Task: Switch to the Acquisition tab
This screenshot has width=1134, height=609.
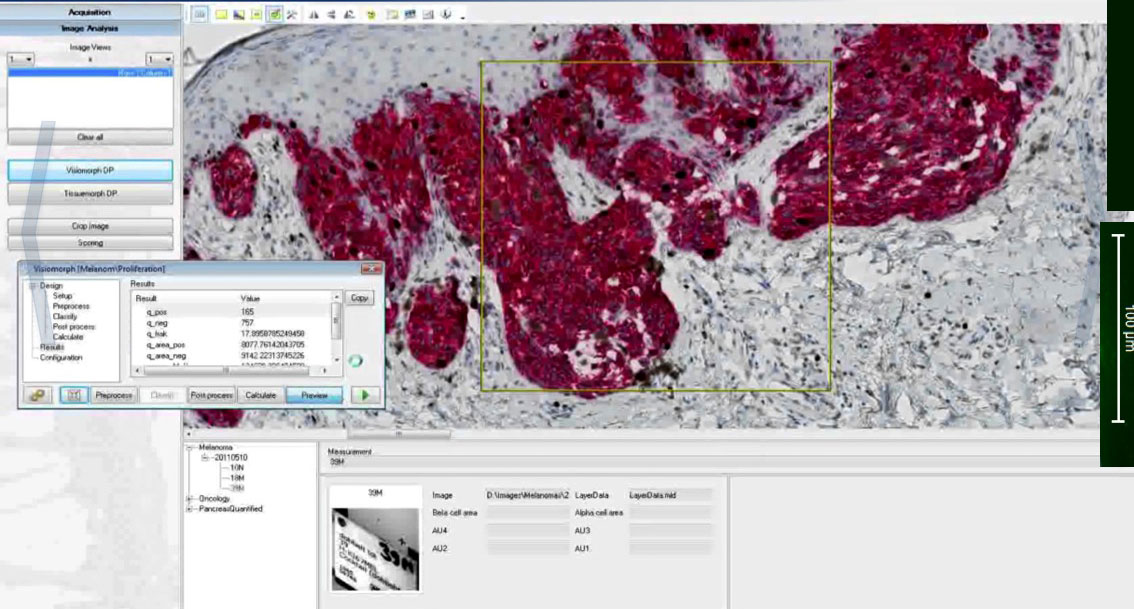Action: (90, 12)
